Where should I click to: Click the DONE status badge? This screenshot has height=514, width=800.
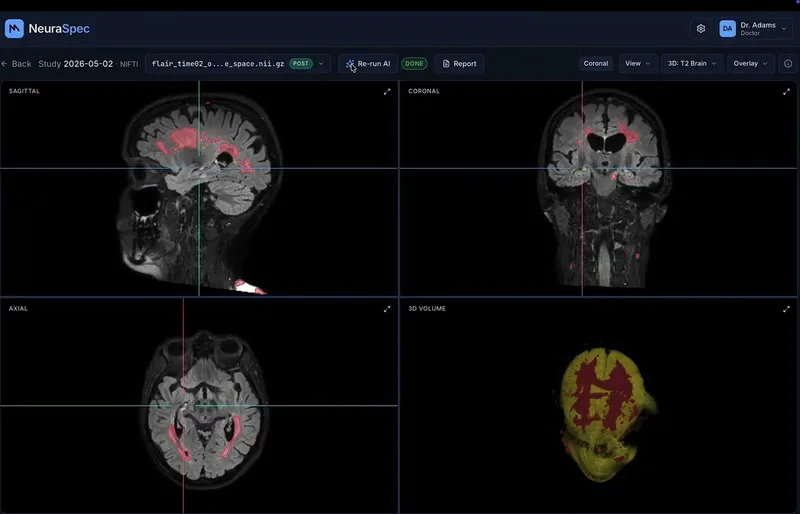[414, 64]
